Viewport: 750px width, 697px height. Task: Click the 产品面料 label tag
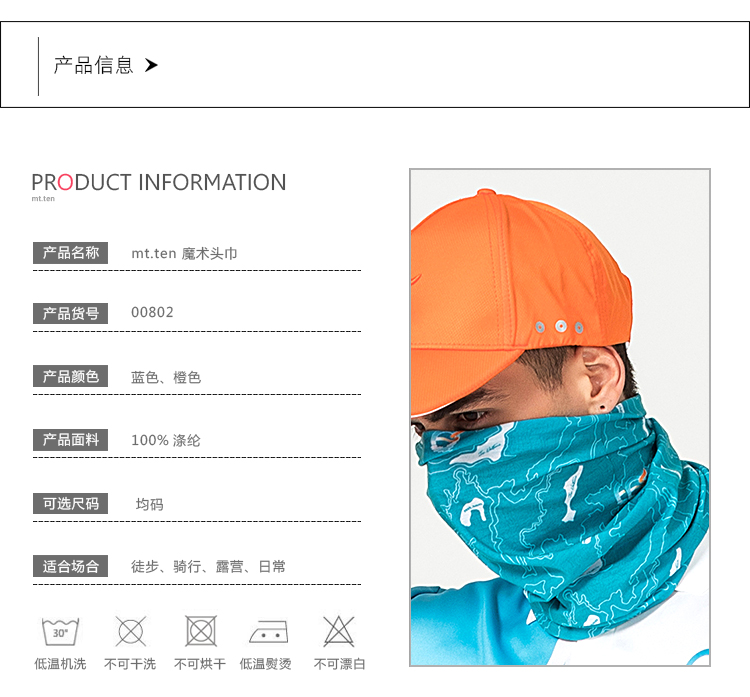tap(70, 440)
